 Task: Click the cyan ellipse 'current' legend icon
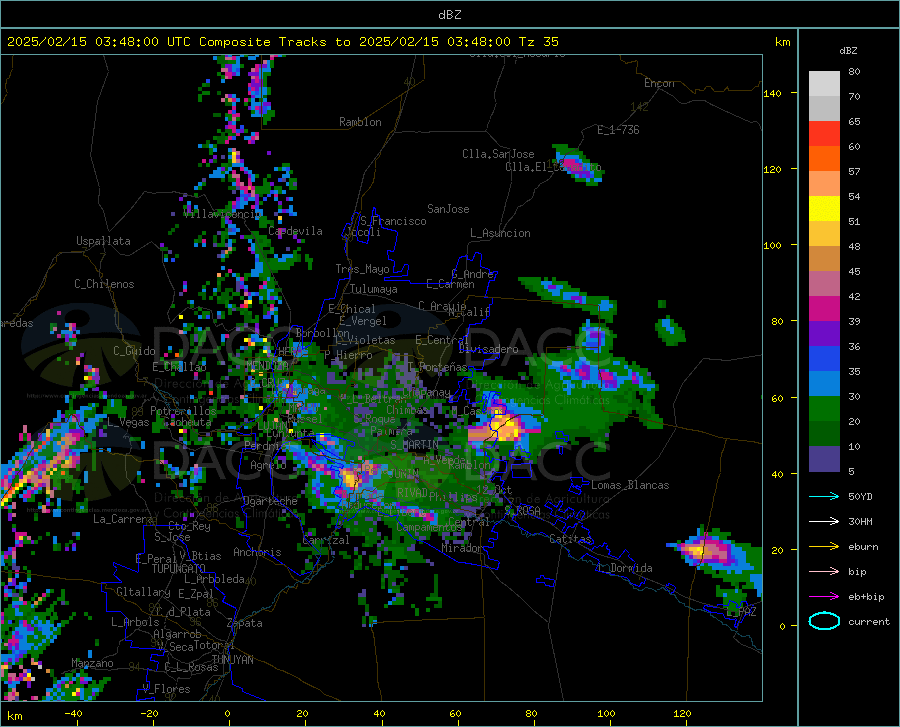click(824, 621)
